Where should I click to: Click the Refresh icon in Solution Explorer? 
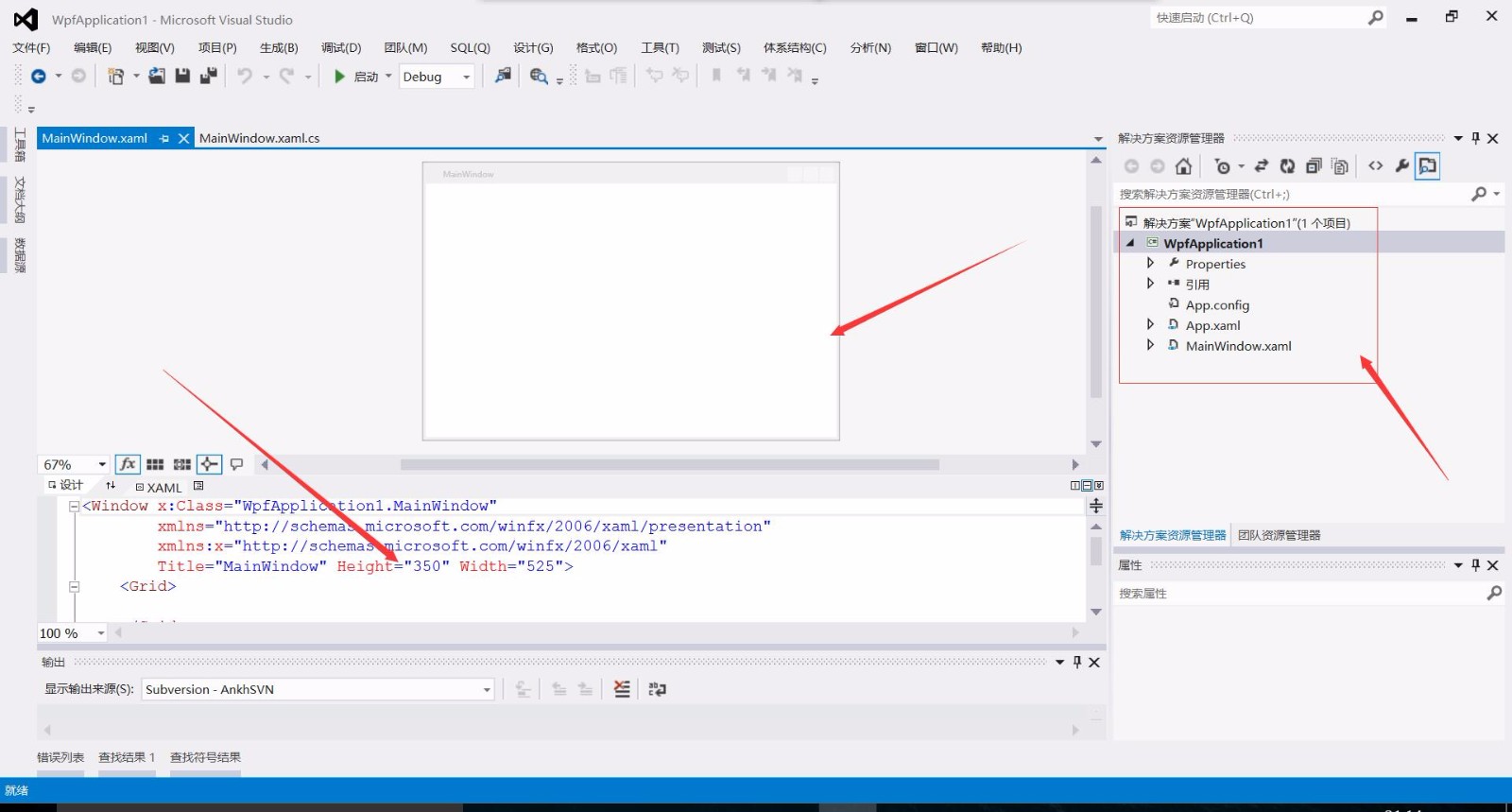coord(1287,166)
